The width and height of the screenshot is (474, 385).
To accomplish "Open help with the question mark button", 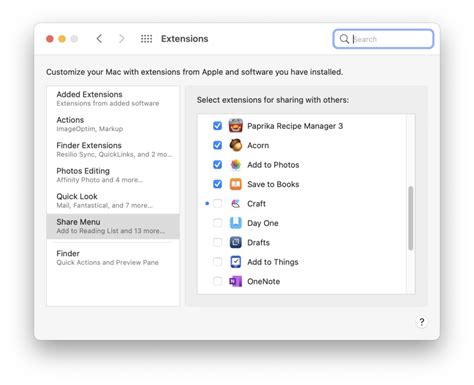I will 422,322.
